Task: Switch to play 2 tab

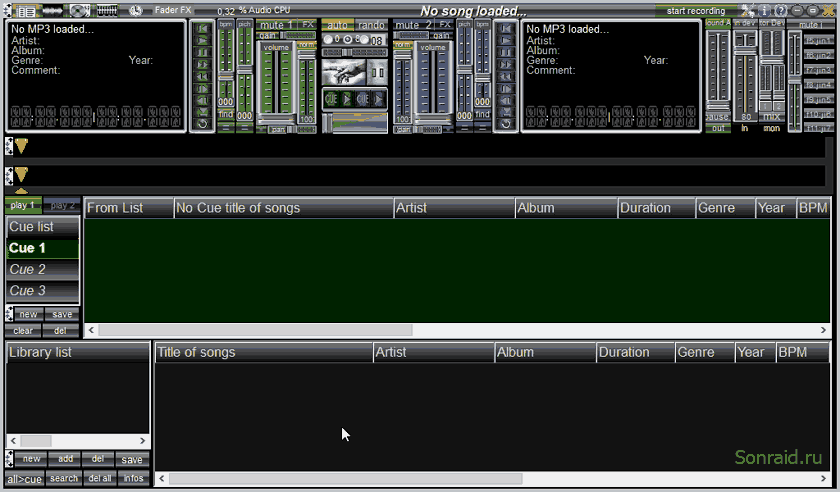Action: [62, 205]
